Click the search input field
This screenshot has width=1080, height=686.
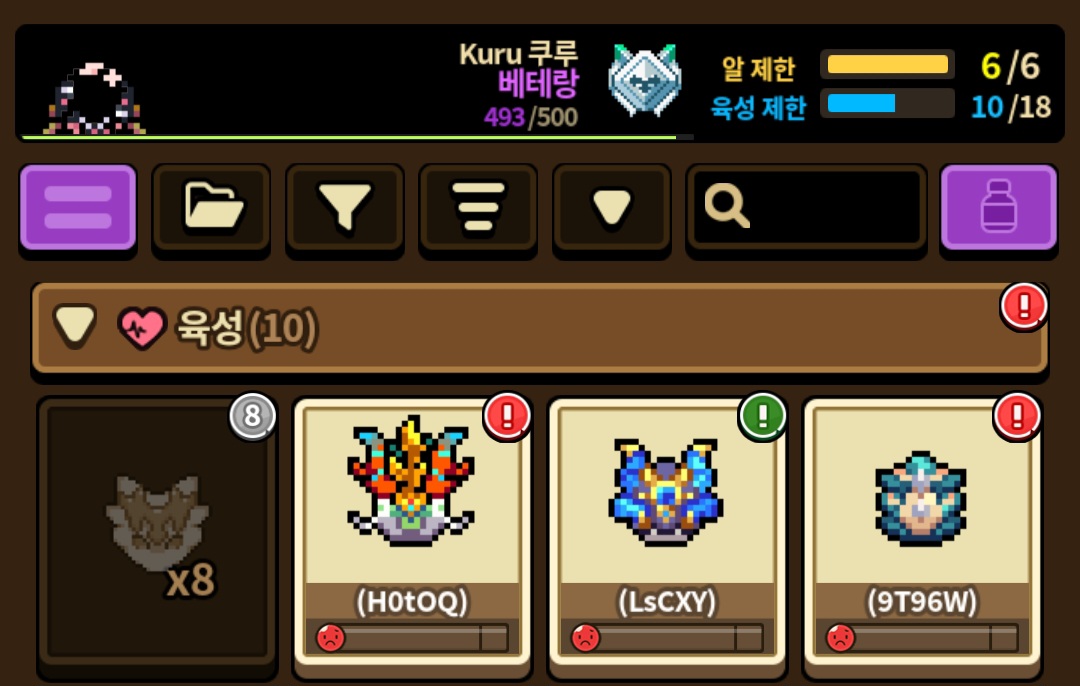coord(806,207)
